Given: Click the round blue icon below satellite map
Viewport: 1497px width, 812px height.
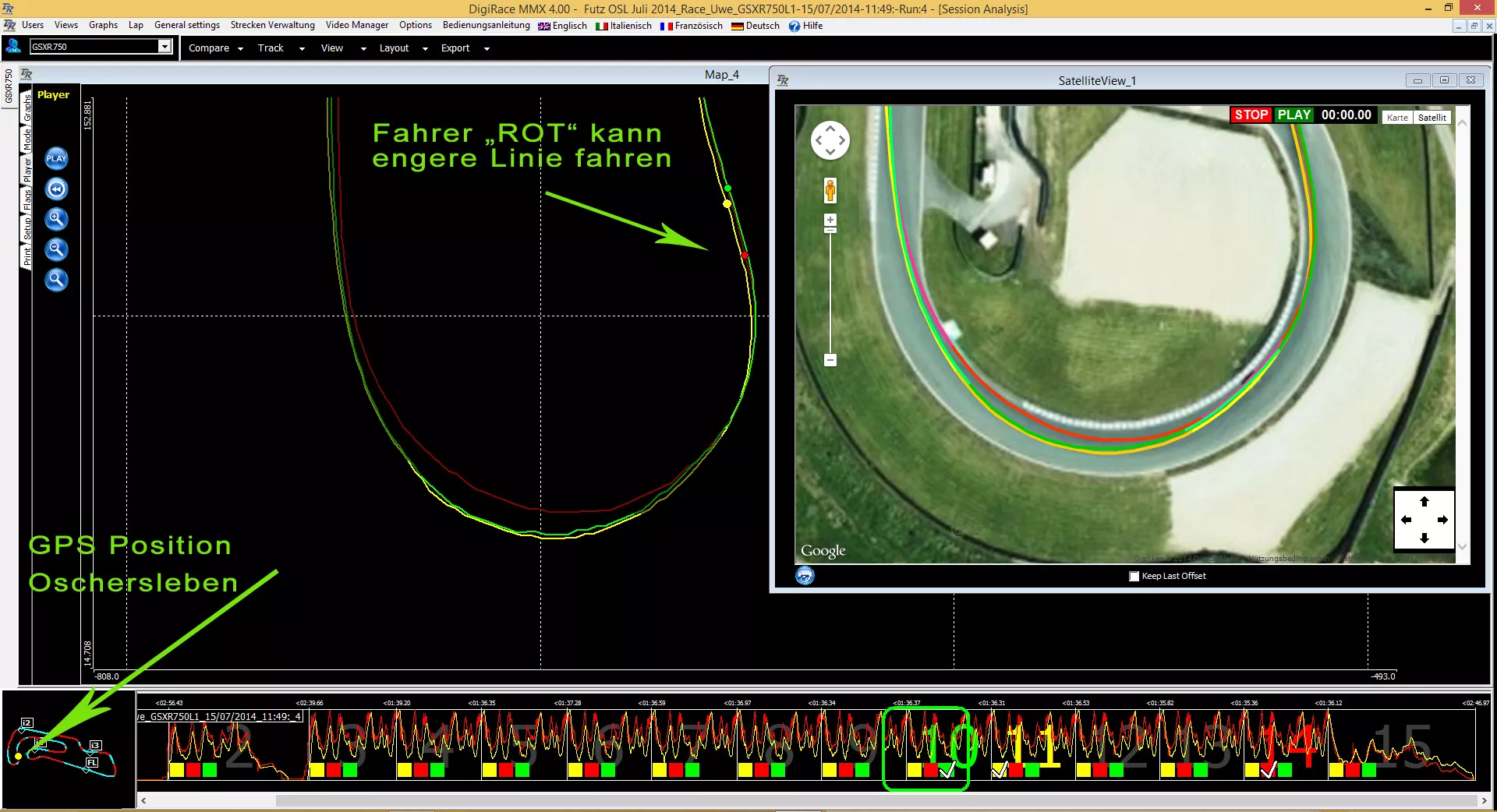Looking at the screenshot, I should pyautogui.click(x=805, y=576).
